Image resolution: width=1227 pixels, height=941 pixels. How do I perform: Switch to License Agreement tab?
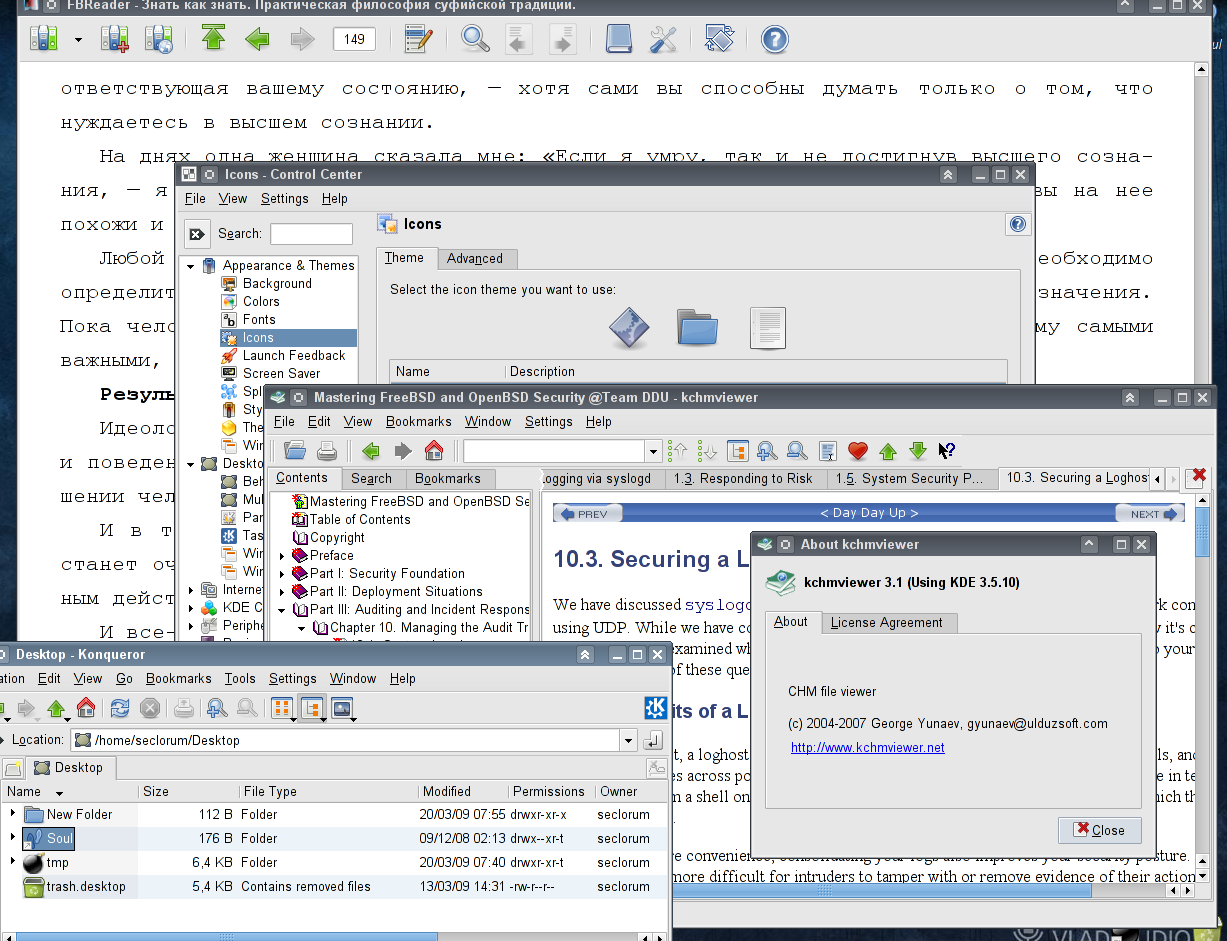pyautogui.click(x=886, y=622)
